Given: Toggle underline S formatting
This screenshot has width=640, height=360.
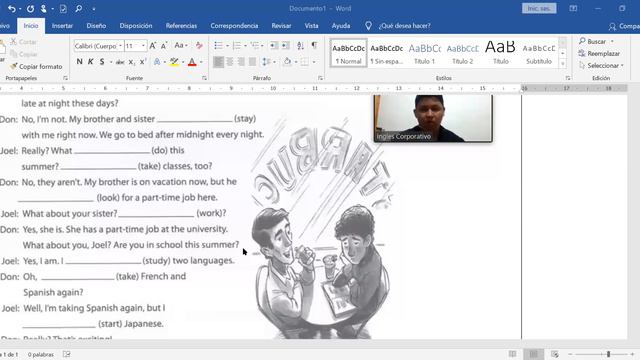Looking at the screenshot, I should 102,62.
